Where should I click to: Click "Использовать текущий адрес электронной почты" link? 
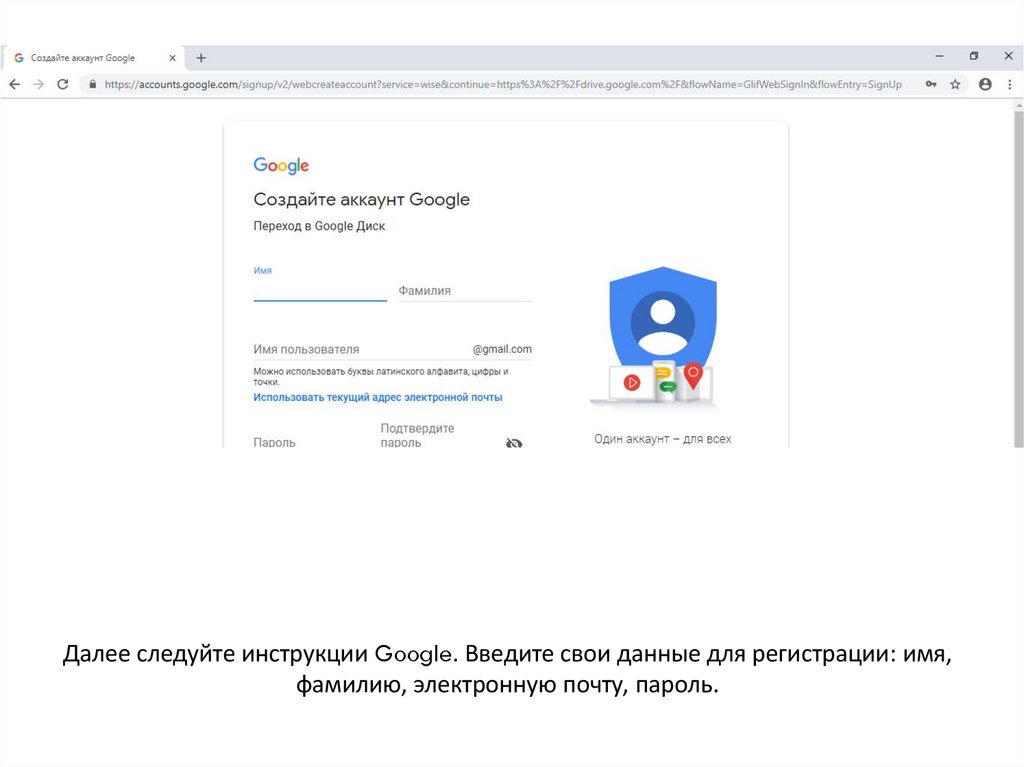378,397
